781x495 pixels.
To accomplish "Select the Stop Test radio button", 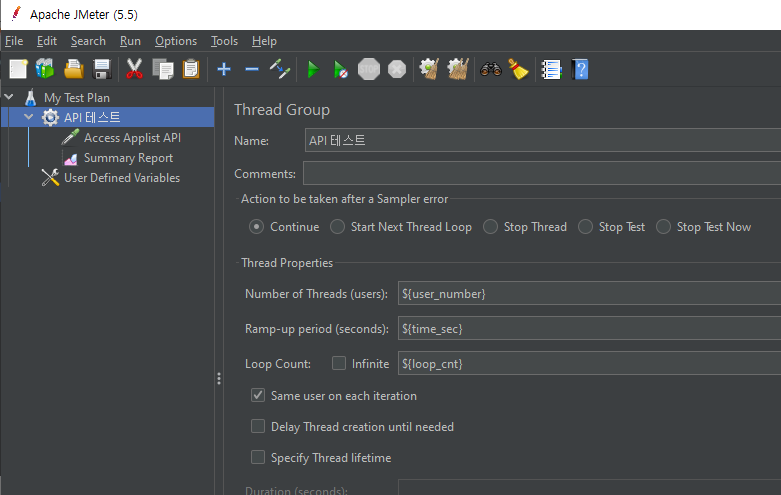I will pyautogui.click(x=585, y=227).
